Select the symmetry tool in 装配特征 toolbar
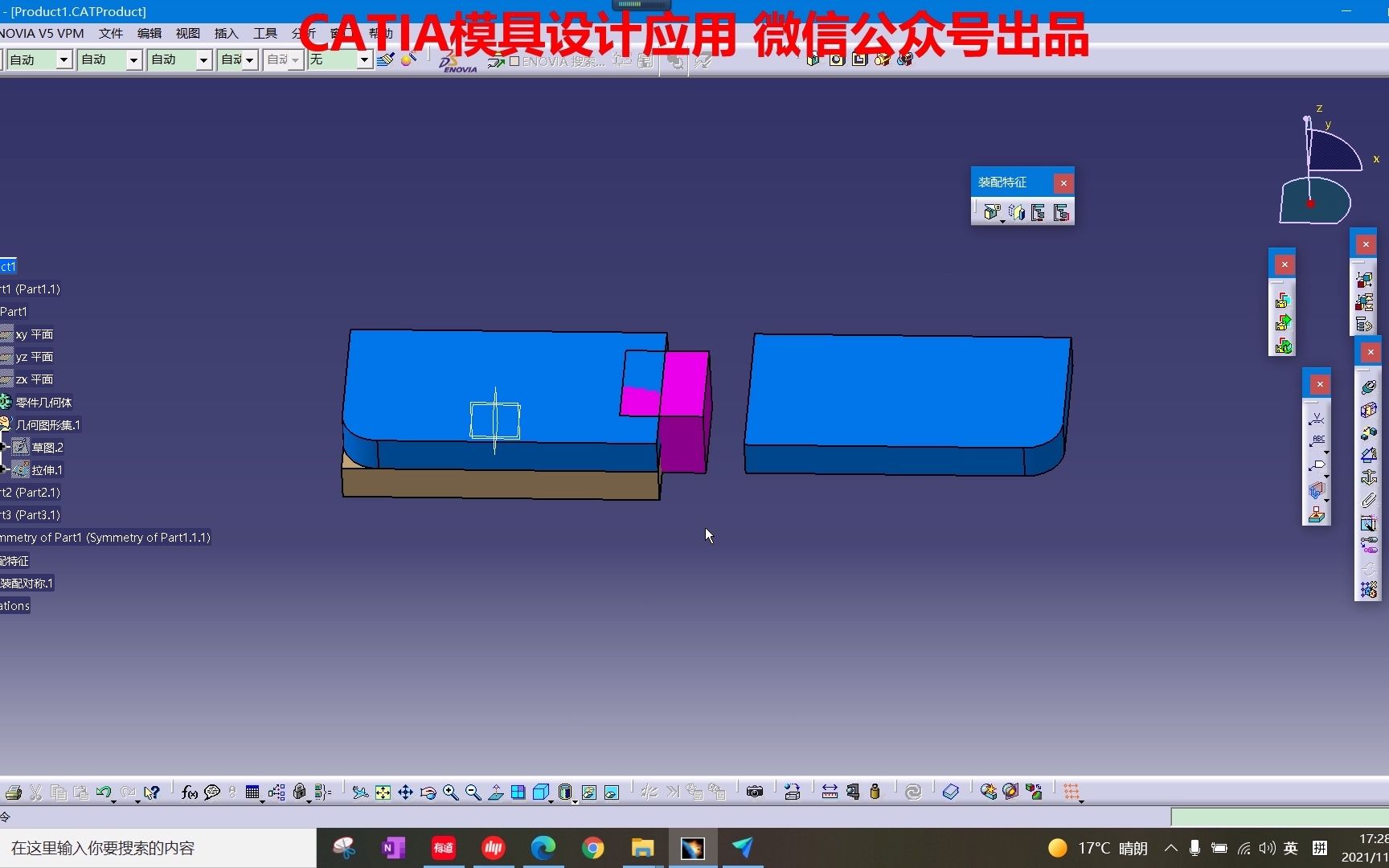Viewport: 1389px width, 868px height. [x=1015, y=211]
